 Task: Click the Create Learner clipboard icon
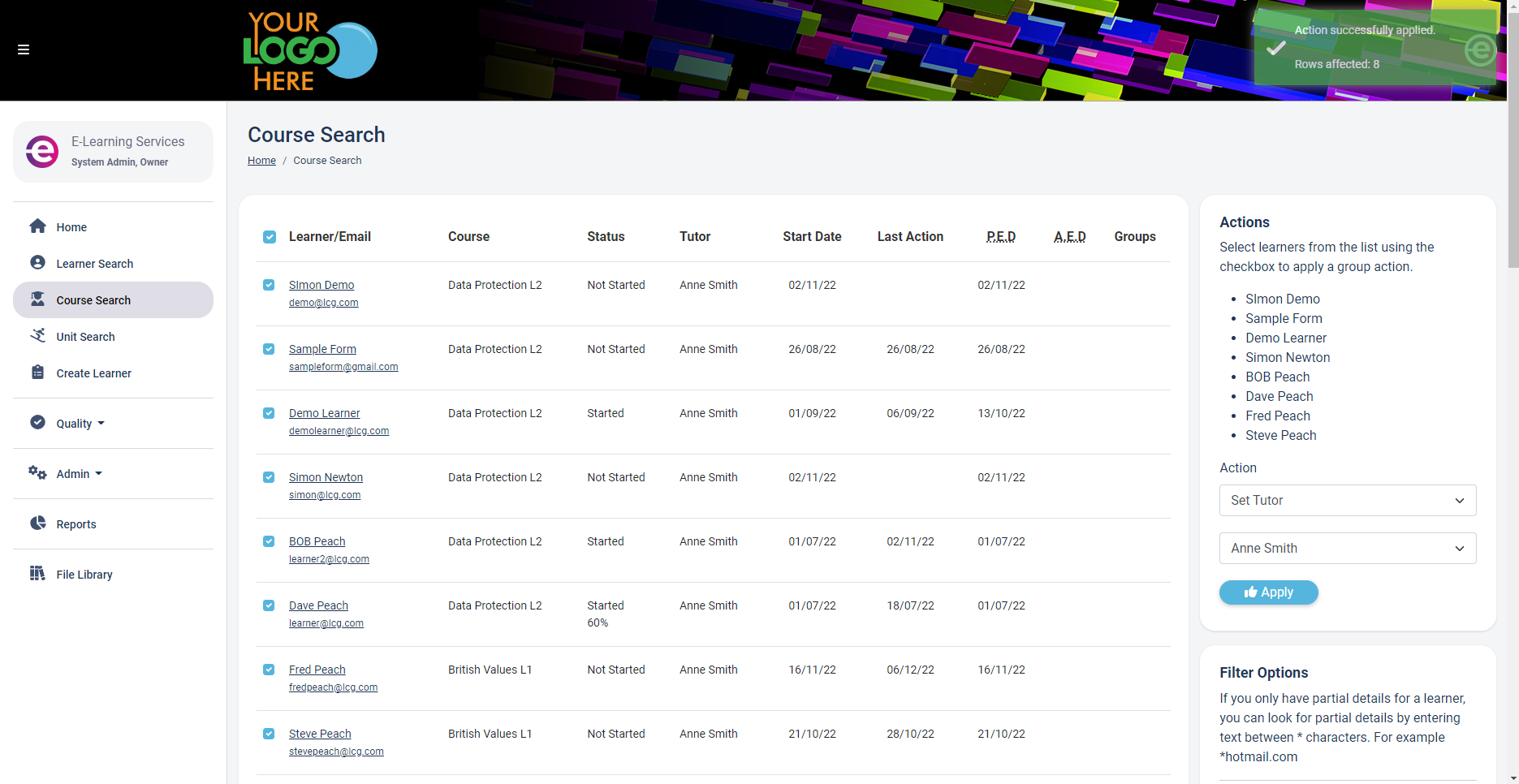37,373
